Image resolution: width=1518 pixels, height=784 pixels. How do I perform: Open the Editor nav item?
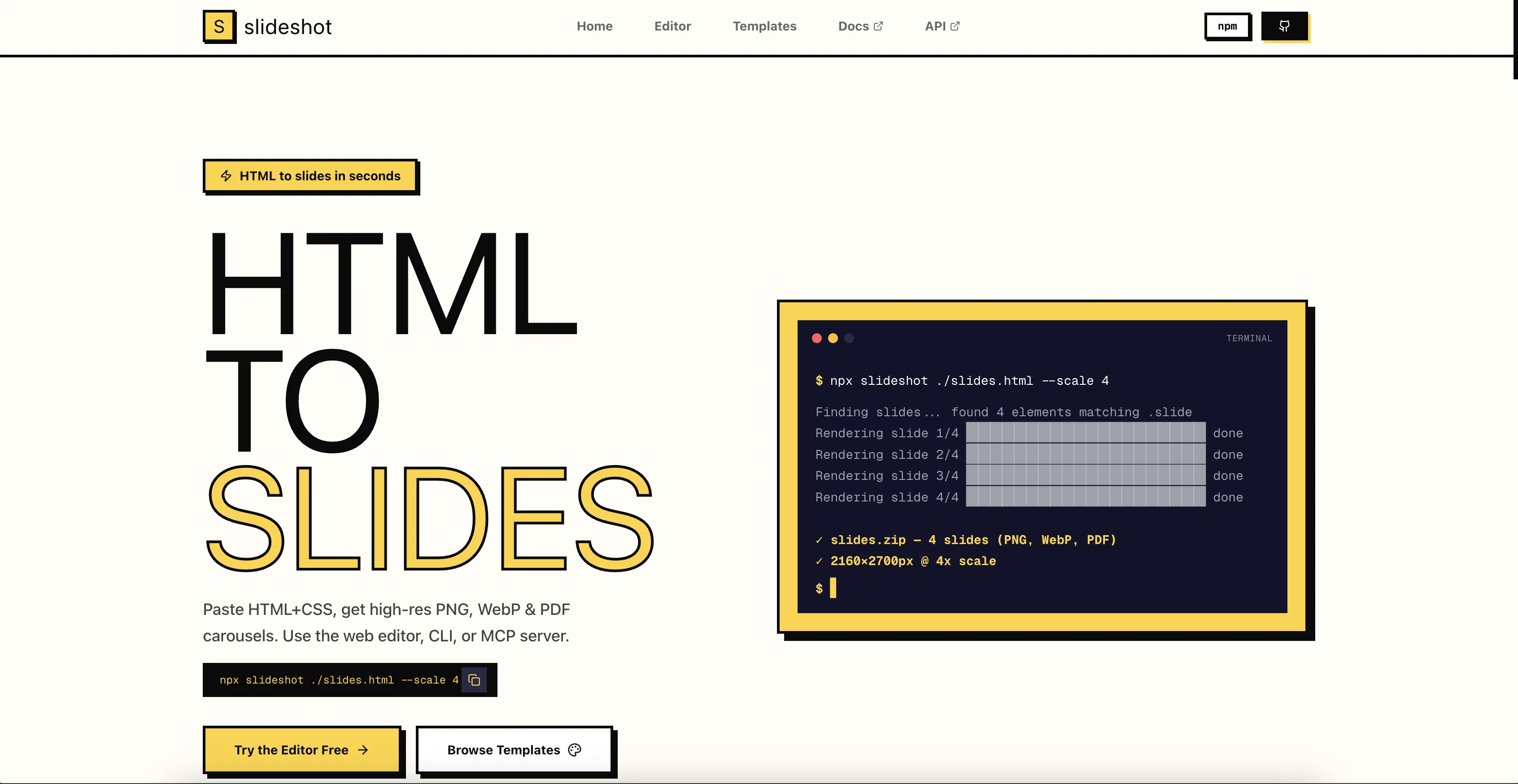coord(672,26)
